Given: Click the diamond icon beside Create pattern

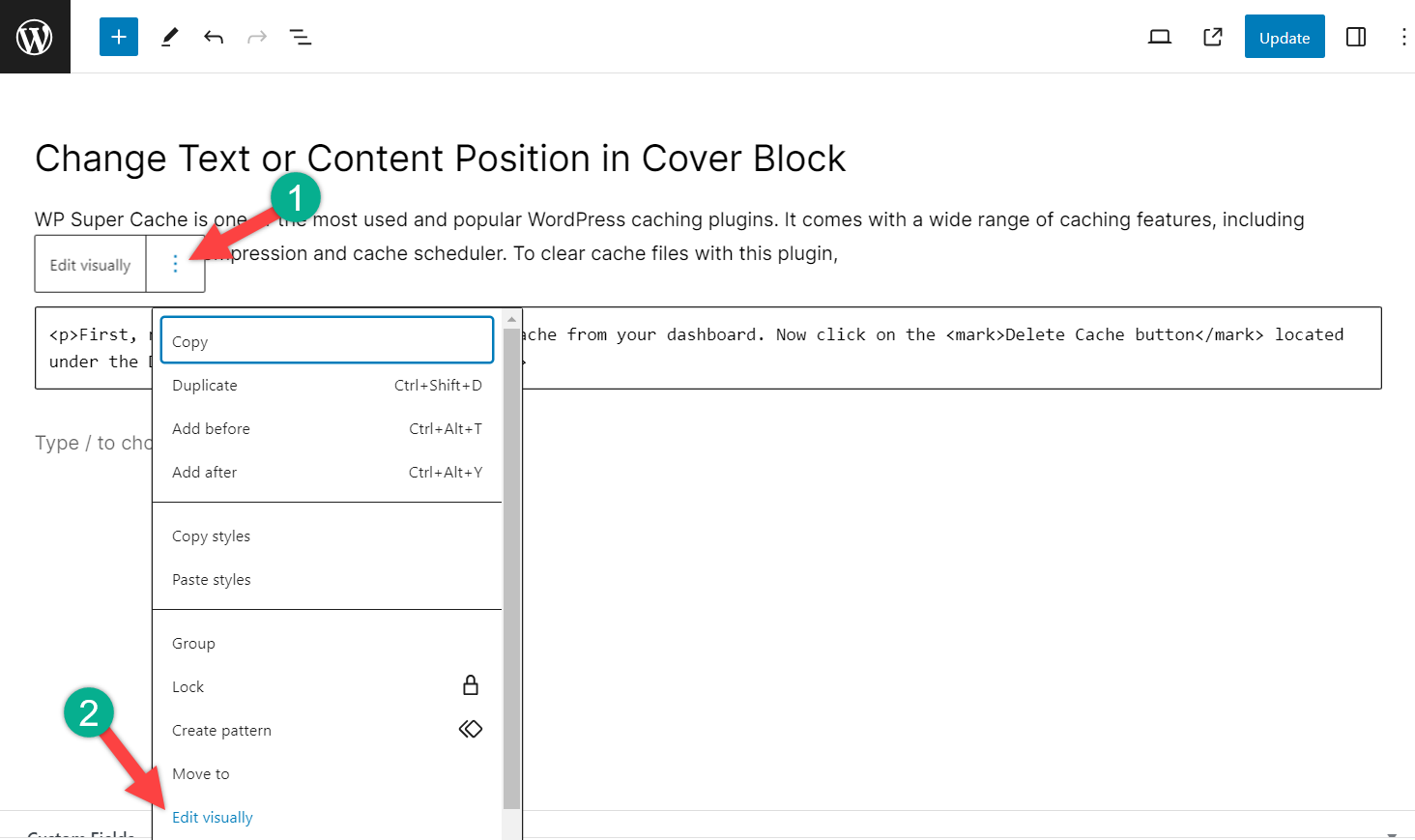Looking at the screenshot, I should (471, 729).
